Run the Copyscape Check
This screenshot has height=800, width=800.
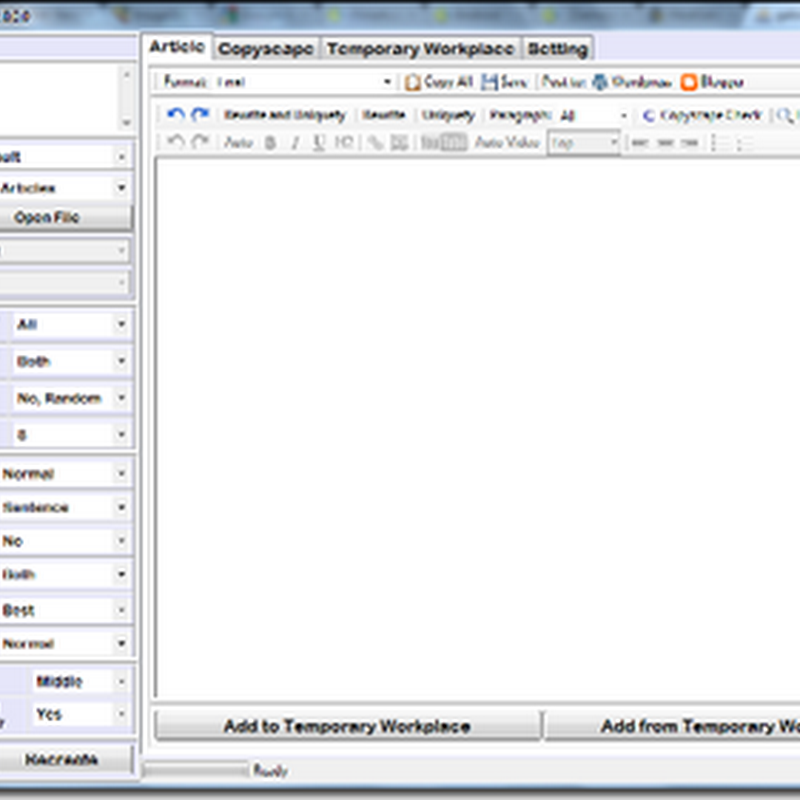tap(702, 115)
